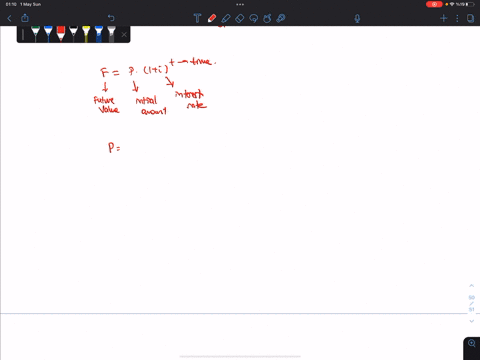Open the top center three-dot multitasking menu

click(x=240, y=4)
